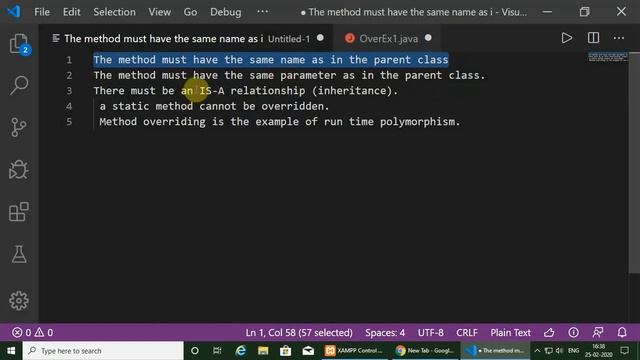
Task: Click the VS Code logo icon
Action: pyautogui.click(x=13, y=11)
